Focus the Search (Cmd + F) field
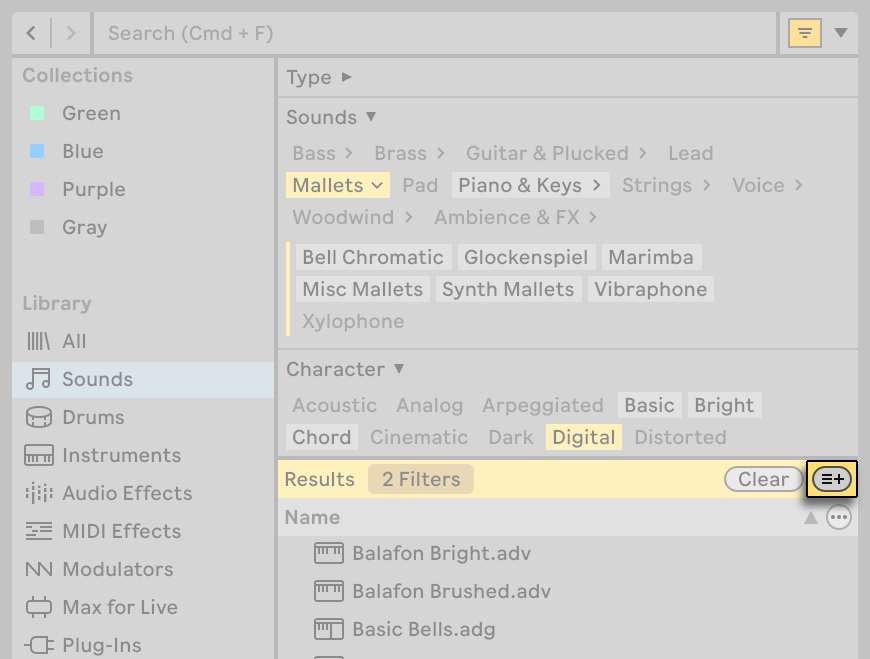Screen dimensions: 870x659 434,33
